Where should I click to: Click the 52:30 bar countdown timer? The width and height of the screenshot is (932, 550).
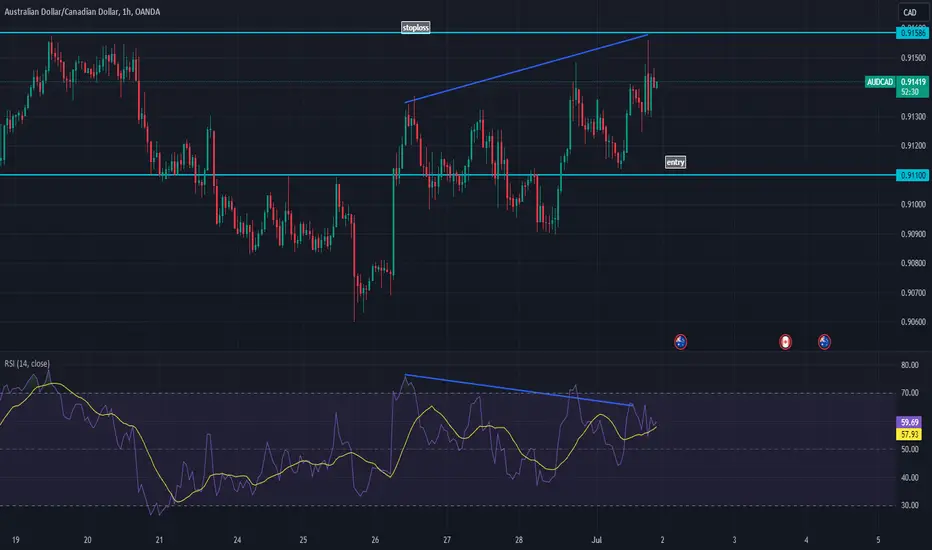pos(910,92)
